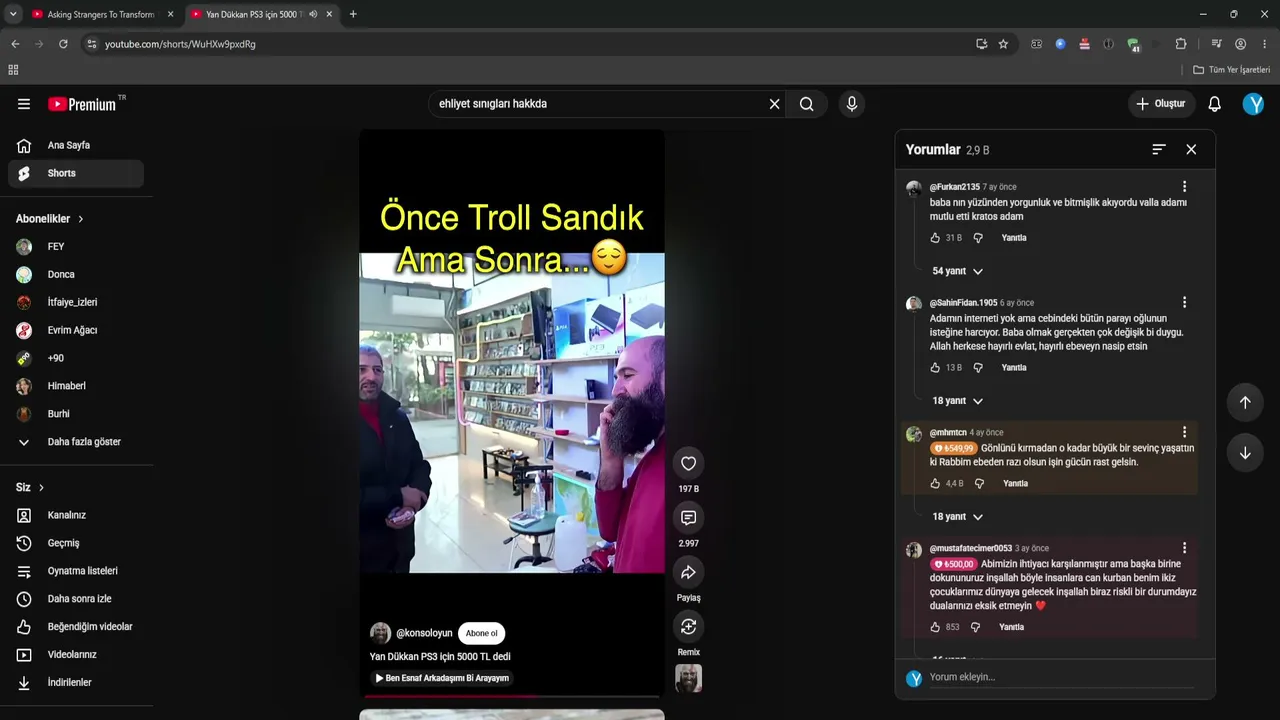Share the Short via Paylaş arrow
1280x720 pixels.
point(688,572)
